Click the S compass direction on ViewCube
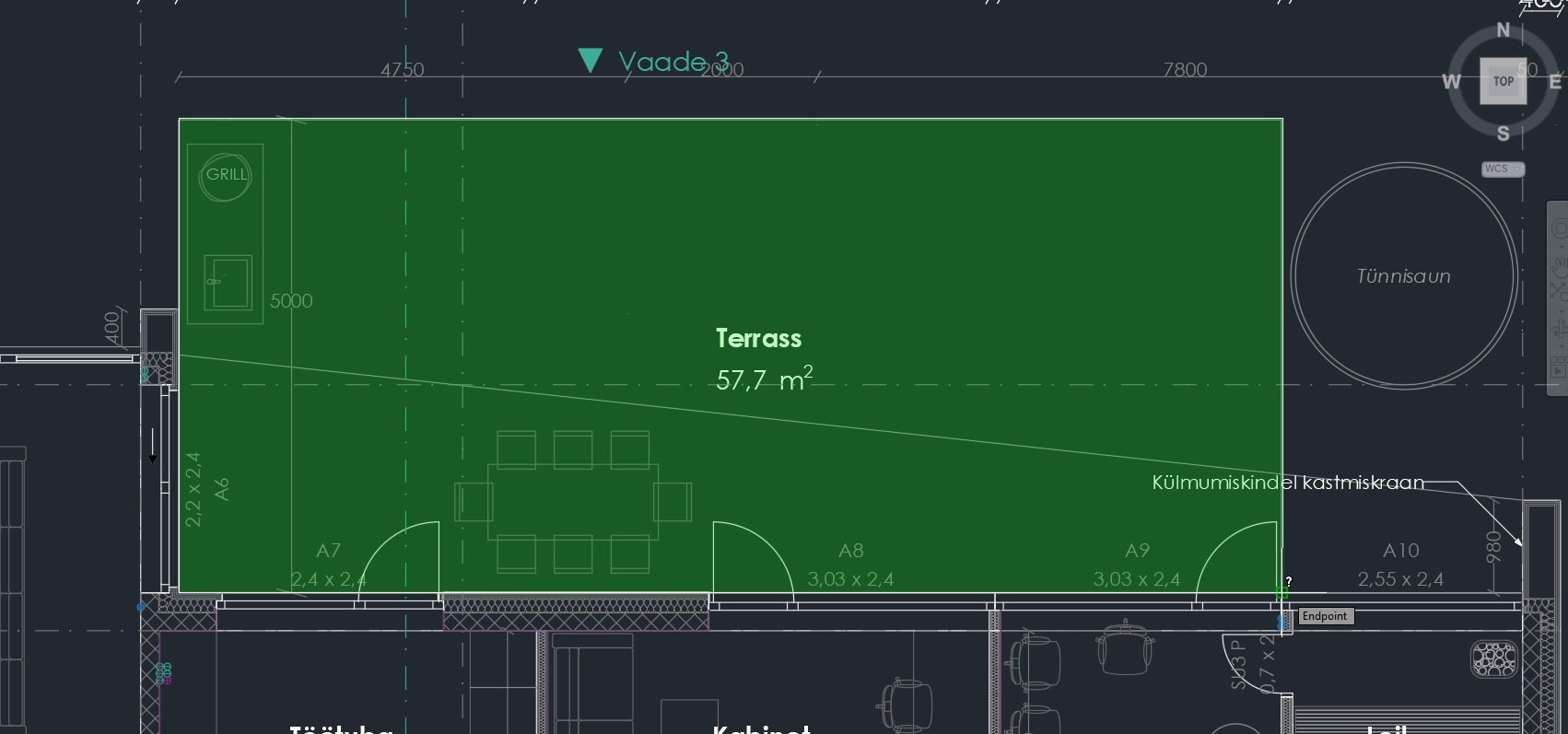Screen dimensions: 1568x734 [x=1504, y=134]
